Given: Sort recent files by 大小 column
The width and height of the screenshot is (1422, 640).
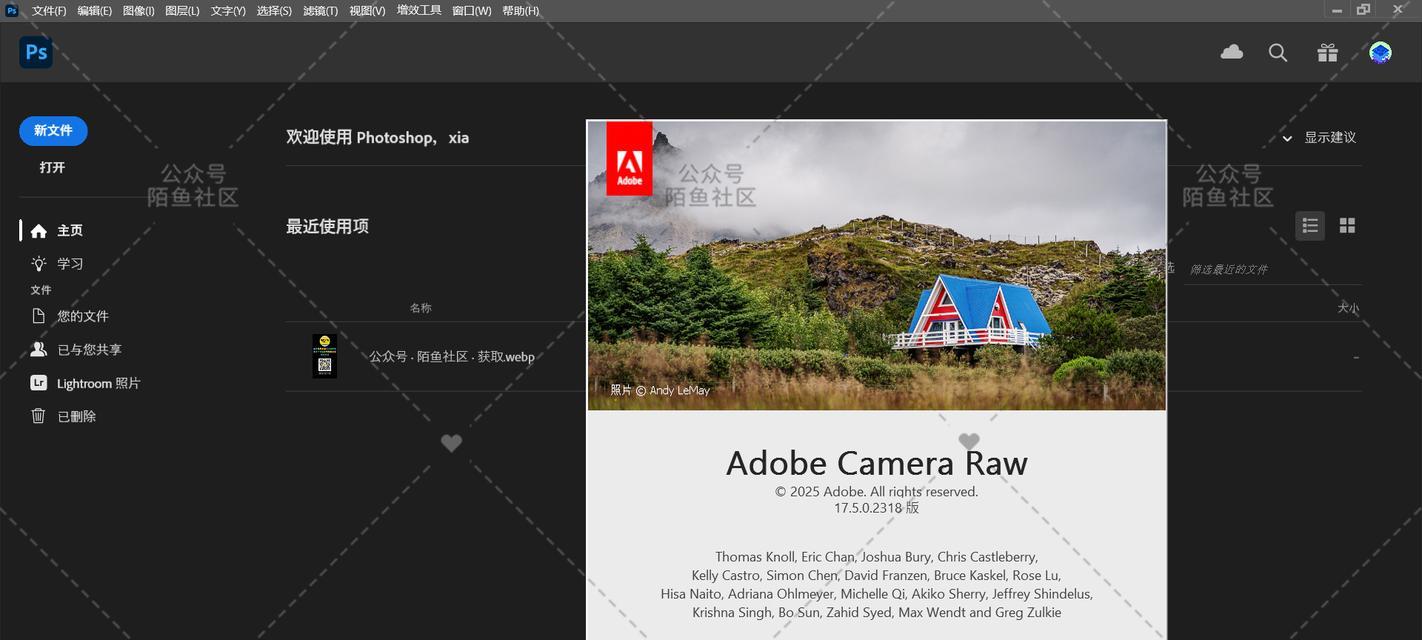Looking at the screenshot, I should (1348, 308).
